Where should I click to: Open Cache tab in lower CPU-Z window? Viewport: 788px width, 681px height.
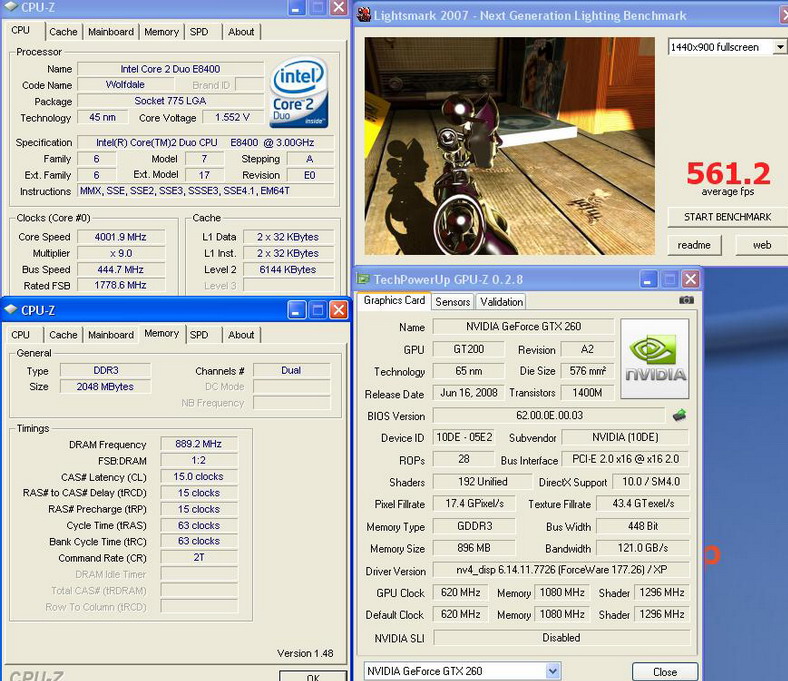63,335
